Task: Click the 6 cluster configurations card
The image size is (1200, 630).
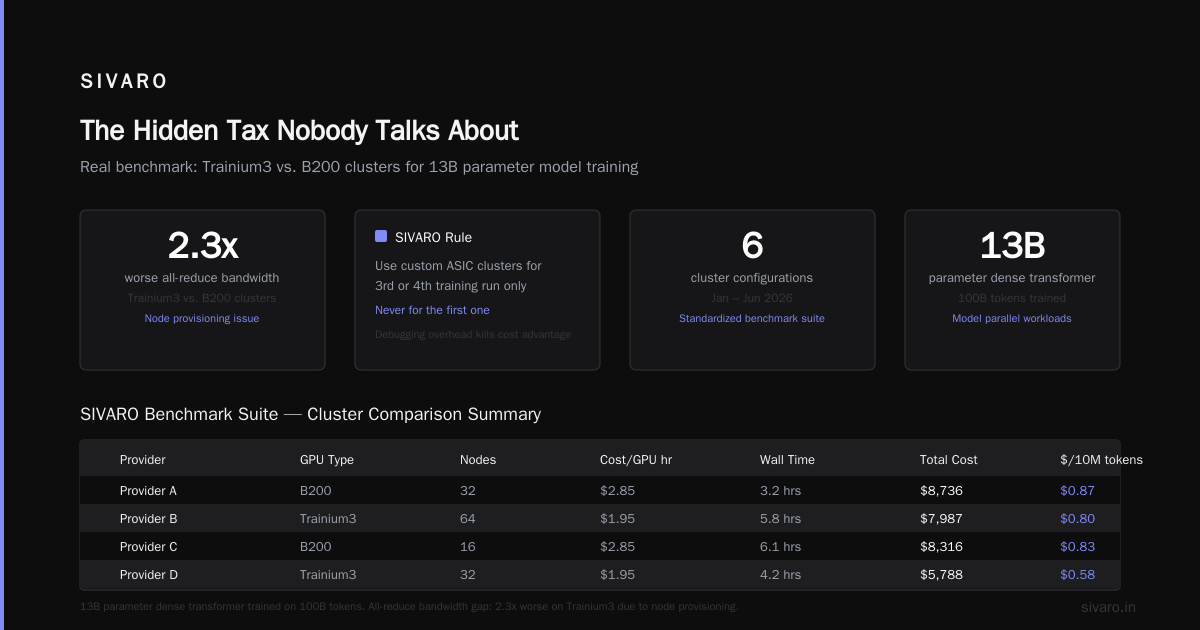Action: coord(752,290)
